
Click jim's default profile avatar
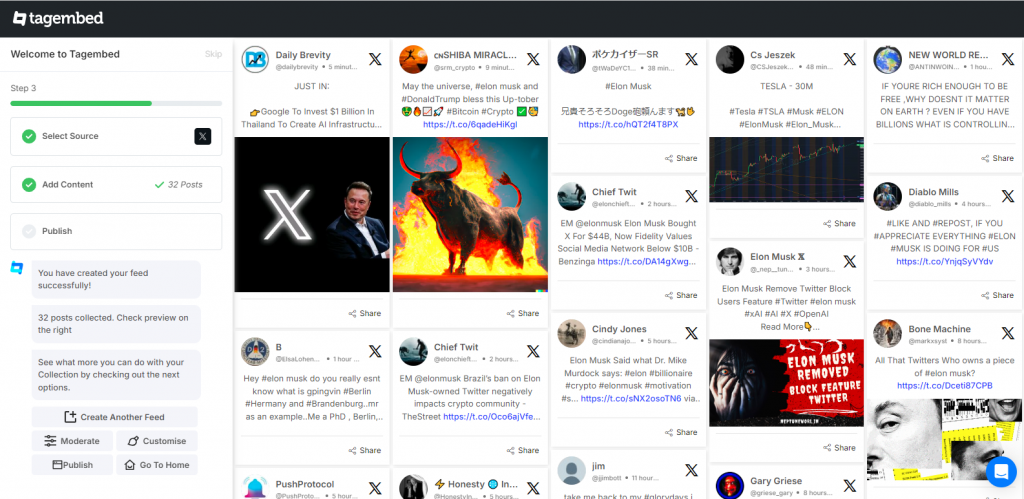pyautogui.click(x=571, y=470)
